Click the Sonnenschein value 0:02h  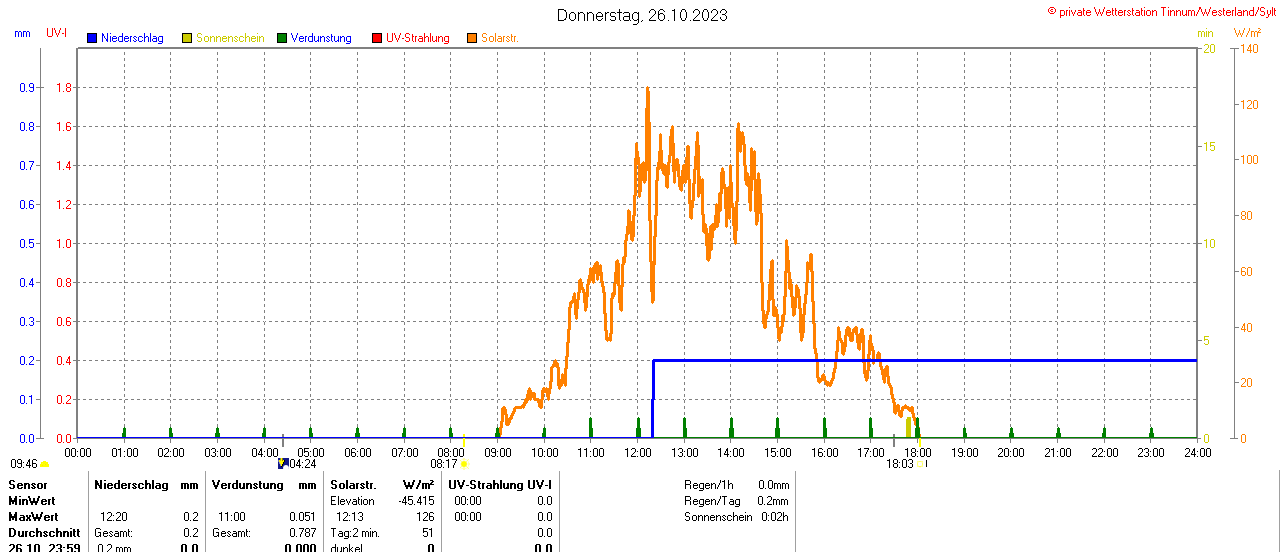click(775, 517)
